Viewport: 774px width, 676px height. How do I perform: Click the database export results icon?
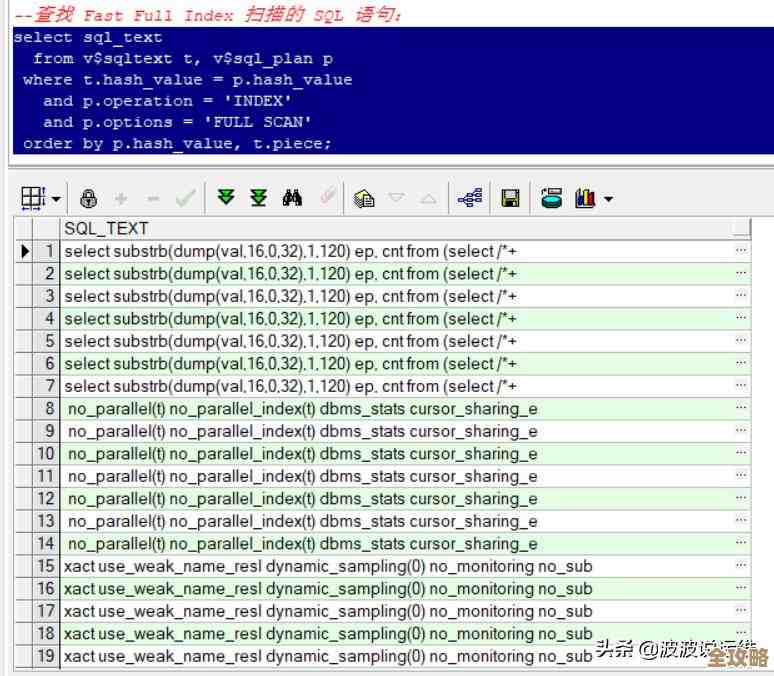(551, 198)
